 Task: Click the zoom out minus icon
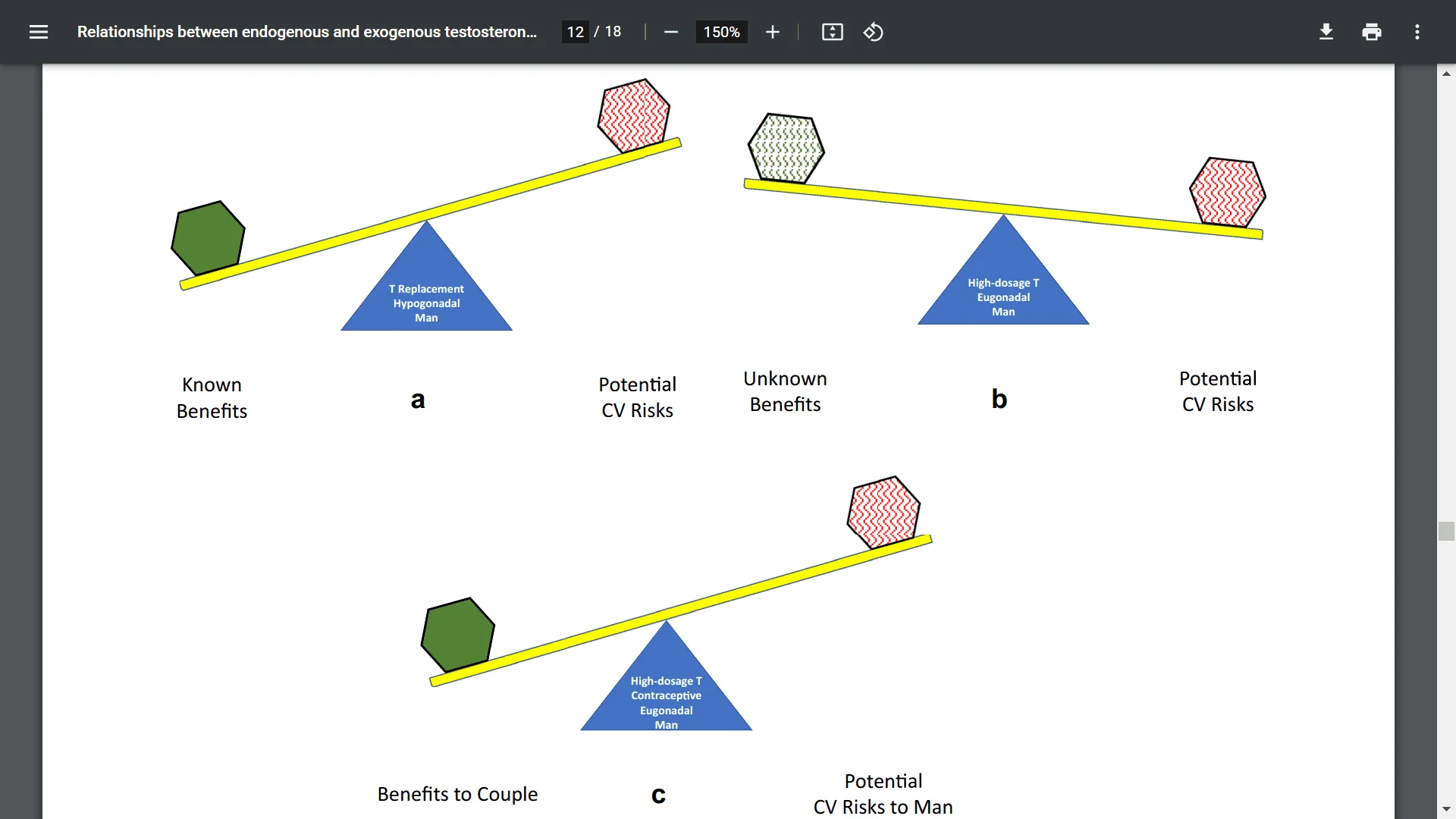click(672, 32)
